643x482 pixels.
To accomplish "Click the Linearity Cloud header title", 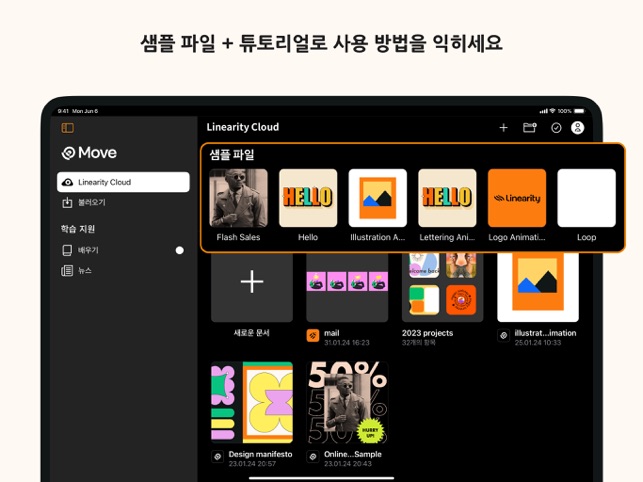I will click(243, 127).
